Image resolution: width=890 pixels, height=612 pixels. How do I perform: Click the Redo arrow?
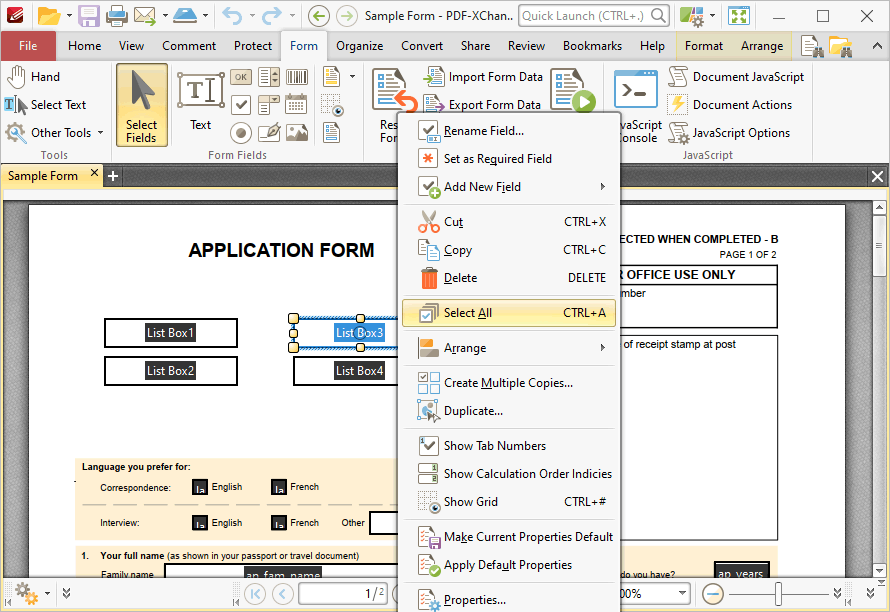[x=272, y=16]
